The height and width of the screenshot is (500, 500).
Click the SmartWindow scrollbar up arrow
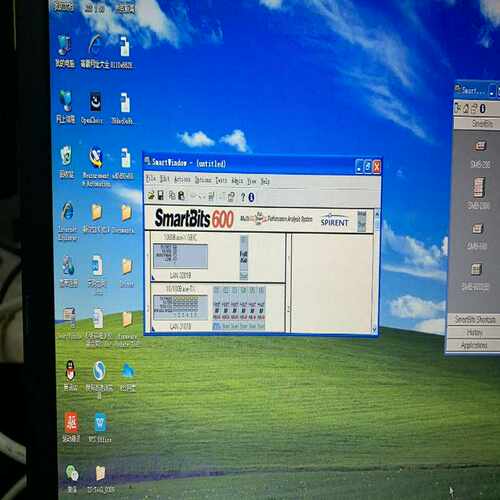click(376, 214)
